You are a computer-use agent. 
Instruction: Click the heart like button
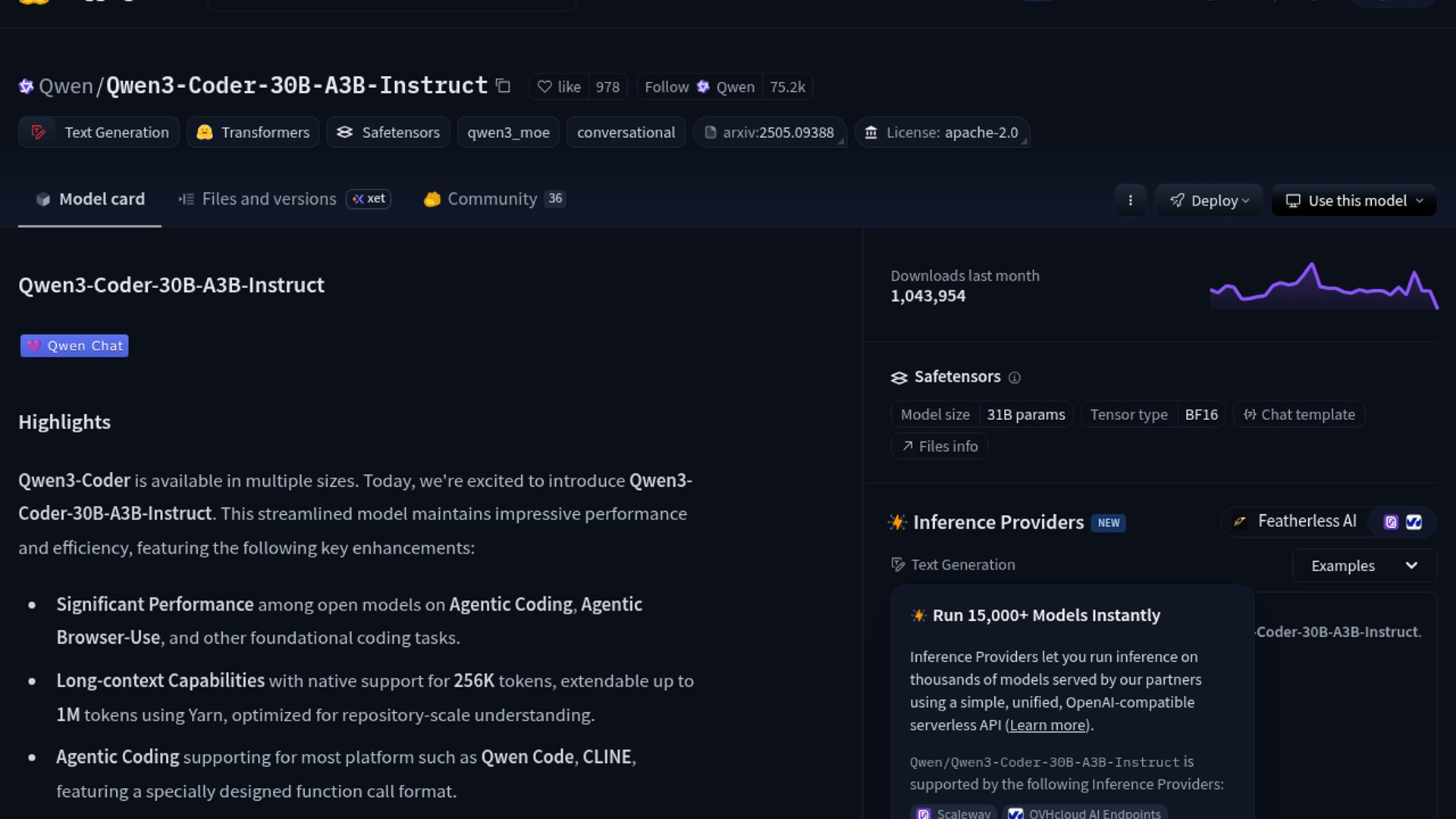(x=560, y=87)
